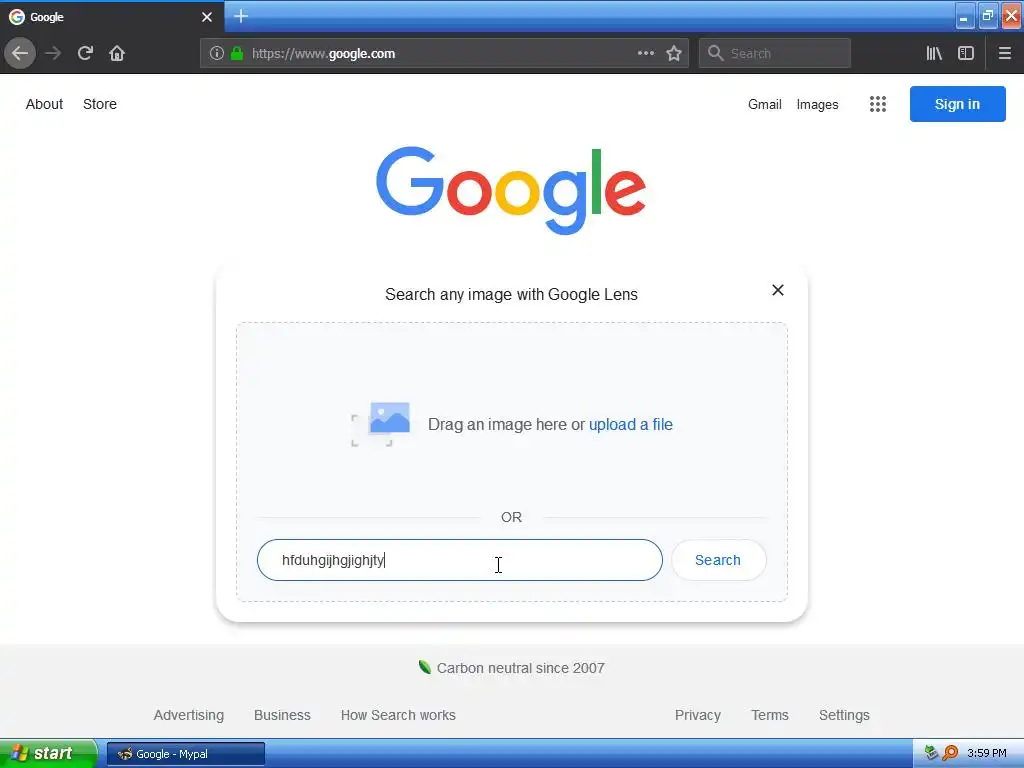Click the Carbon neutral since 2007 link

point(520,668)
